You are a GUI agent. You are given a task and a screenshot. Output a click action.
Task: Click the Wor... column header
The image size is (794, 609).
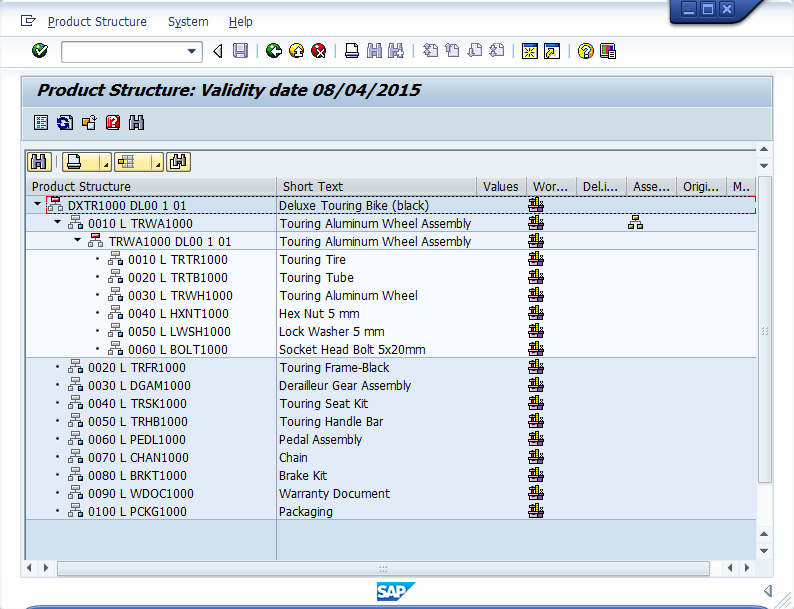tap(551, 186)
